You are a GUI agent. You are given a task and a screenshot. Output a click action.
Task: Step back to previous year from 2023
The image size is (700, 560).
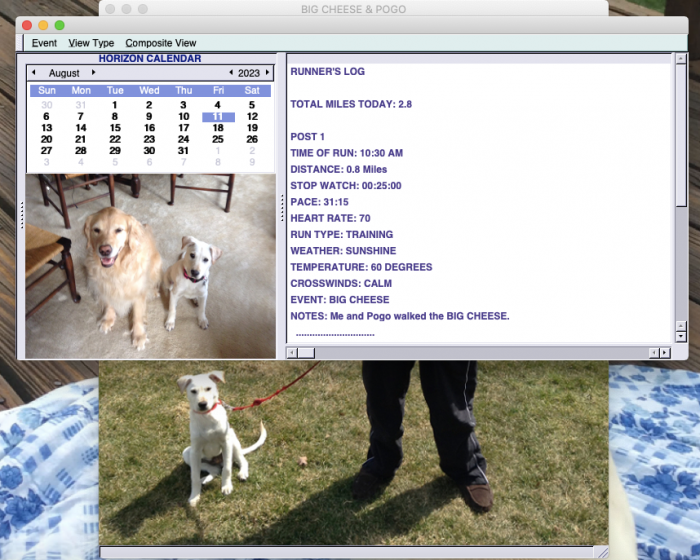(231, 73)
